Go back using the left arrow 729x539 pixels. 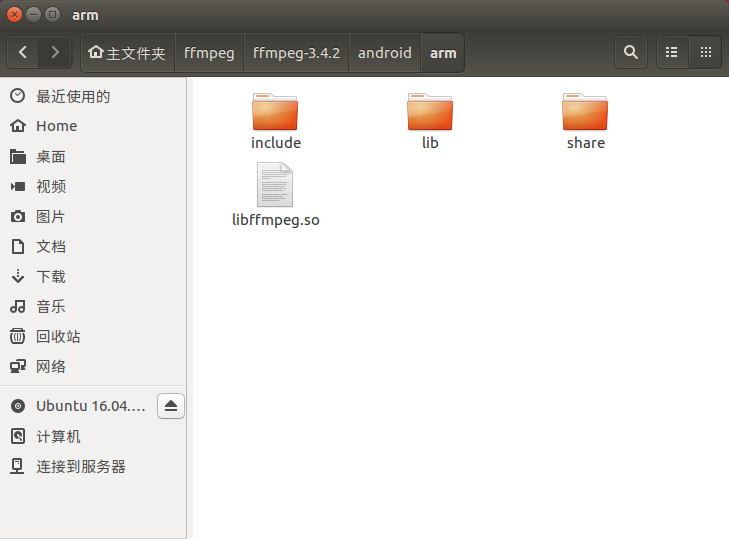[x=23, y=52]
